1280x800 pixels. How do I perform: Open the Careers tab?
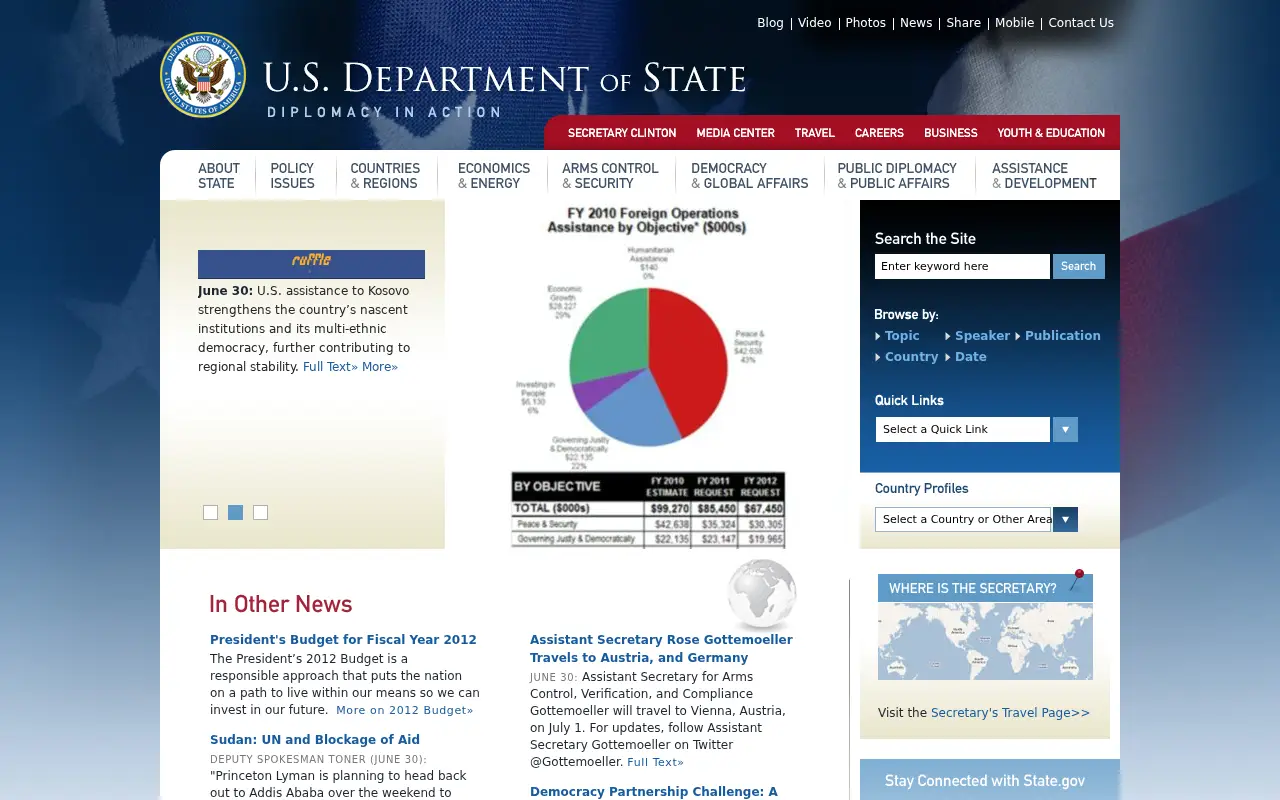point(879,133)
